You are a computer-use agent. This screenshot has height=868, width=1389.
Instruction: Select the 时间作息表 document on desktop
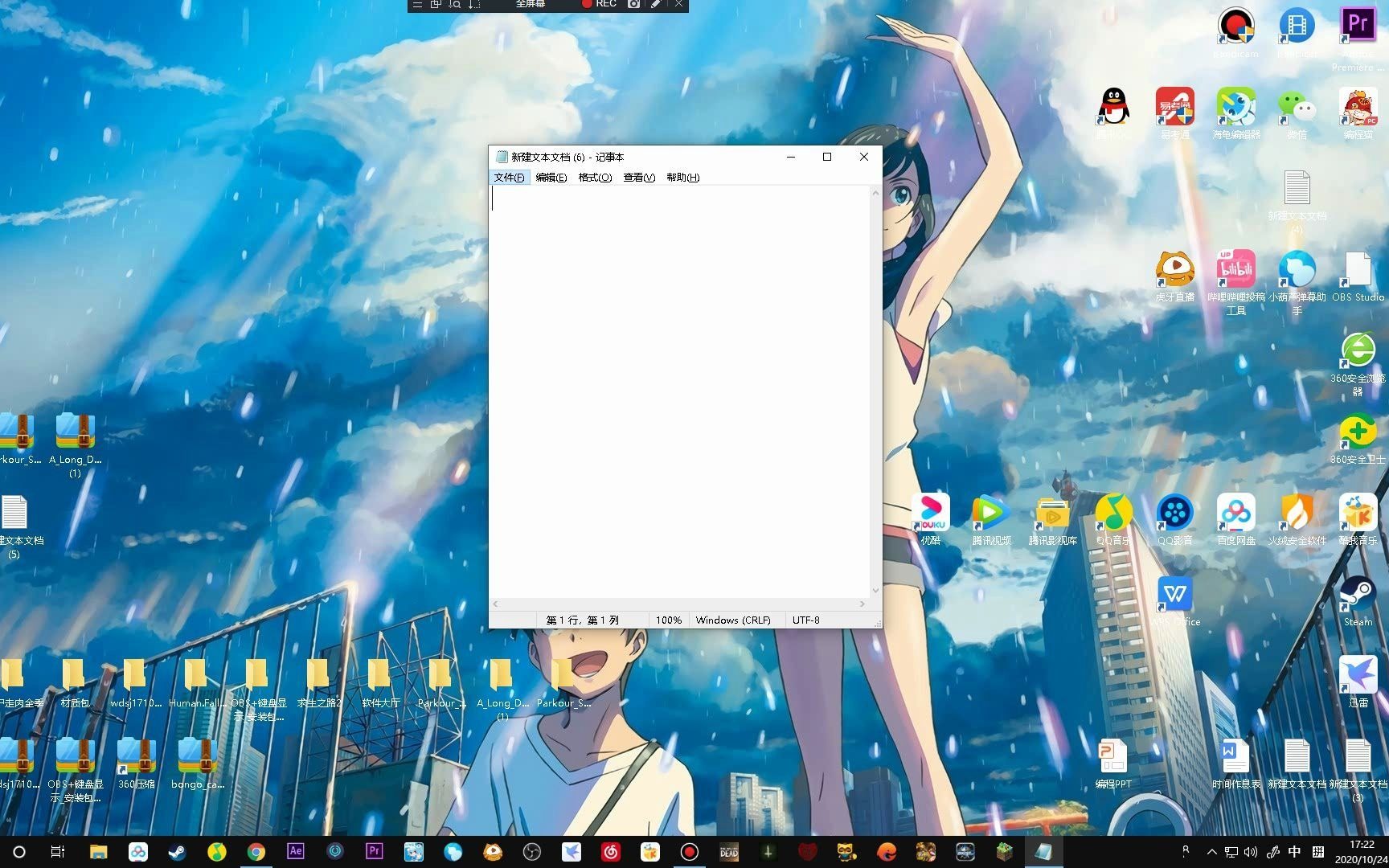pyautogui.click(x=1235, y=763)
